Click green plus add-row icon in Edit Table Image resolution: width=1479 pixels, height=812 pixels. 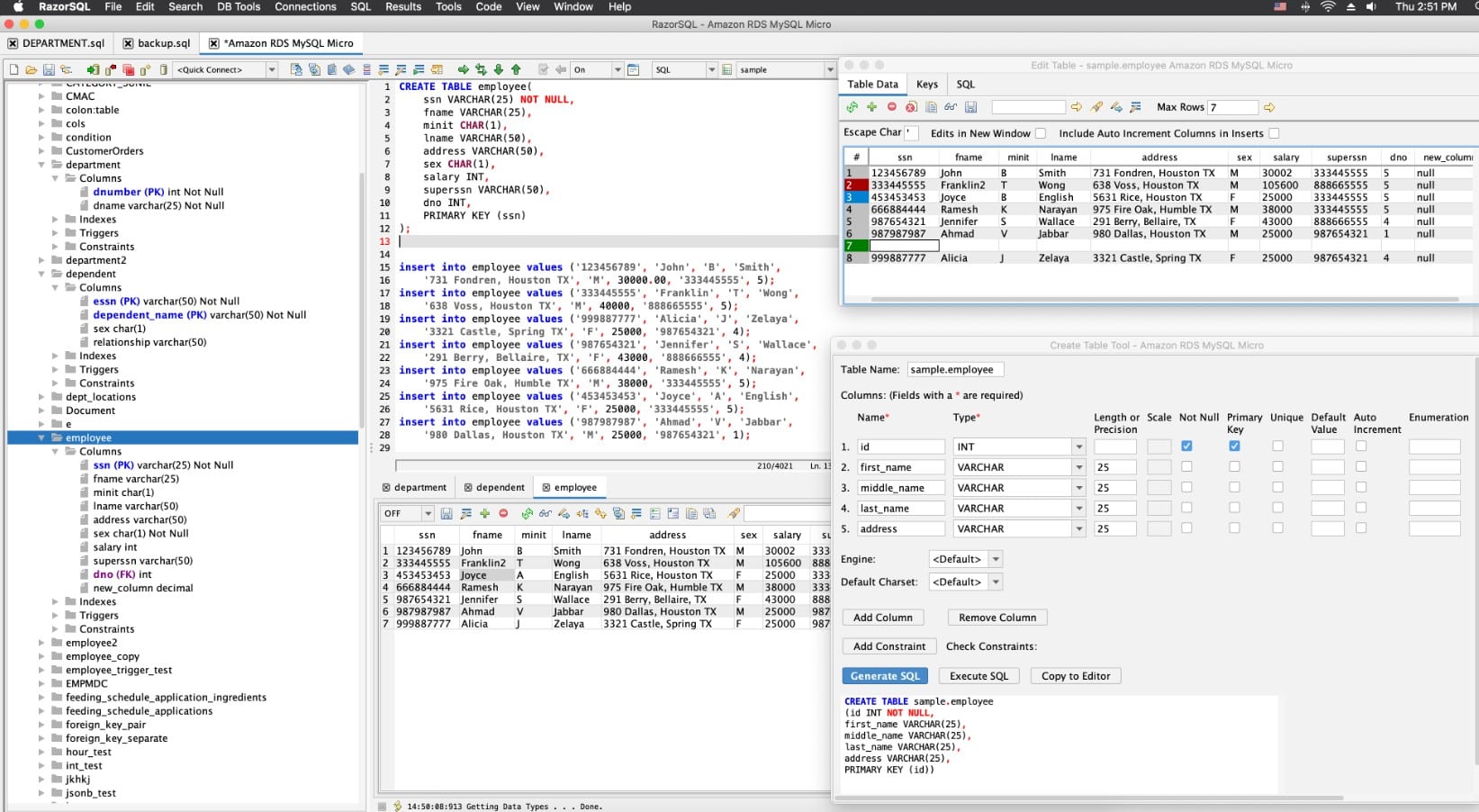click(871, 107)
